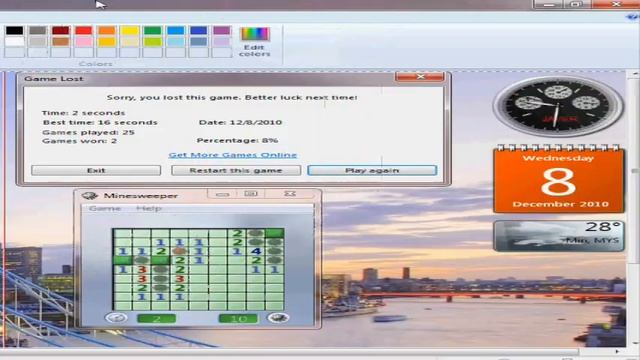Maximize the Minesweeper window
This screenshot has height=360, width=640.
click(x=251, y=194)
